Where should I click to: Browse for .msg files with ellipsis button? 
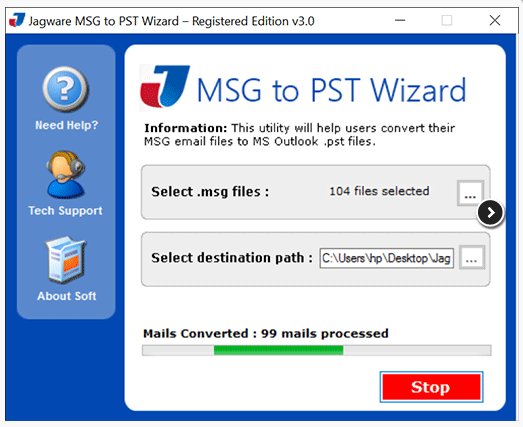click(470, 193)
